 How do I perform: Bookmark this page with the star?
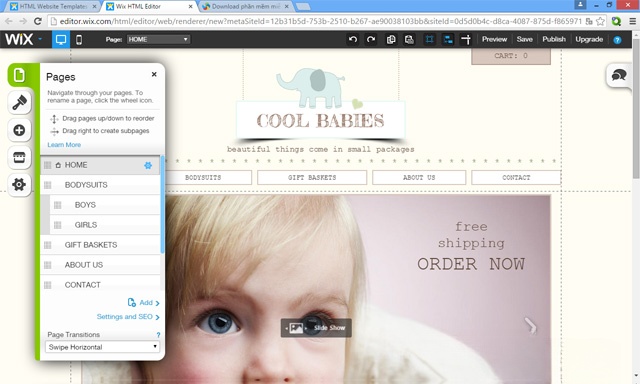tap(600, 21)
